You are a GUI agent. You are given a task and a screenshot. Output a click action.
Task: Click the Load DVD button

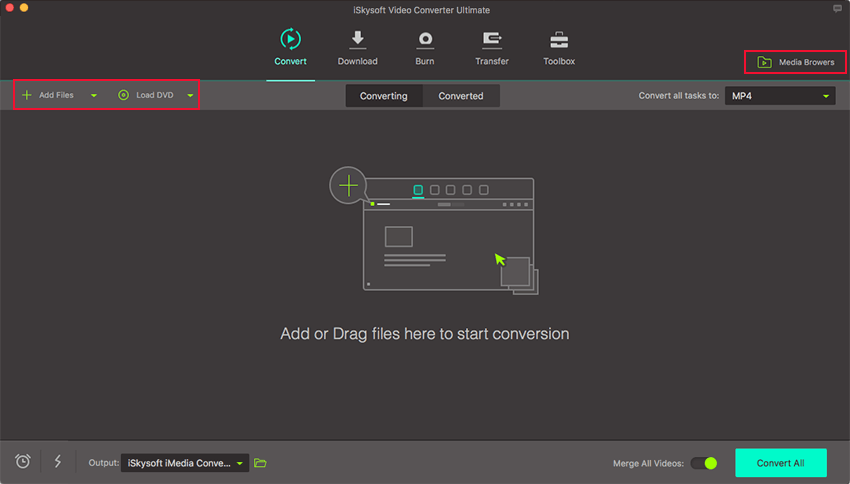click(x=146, y=96)
